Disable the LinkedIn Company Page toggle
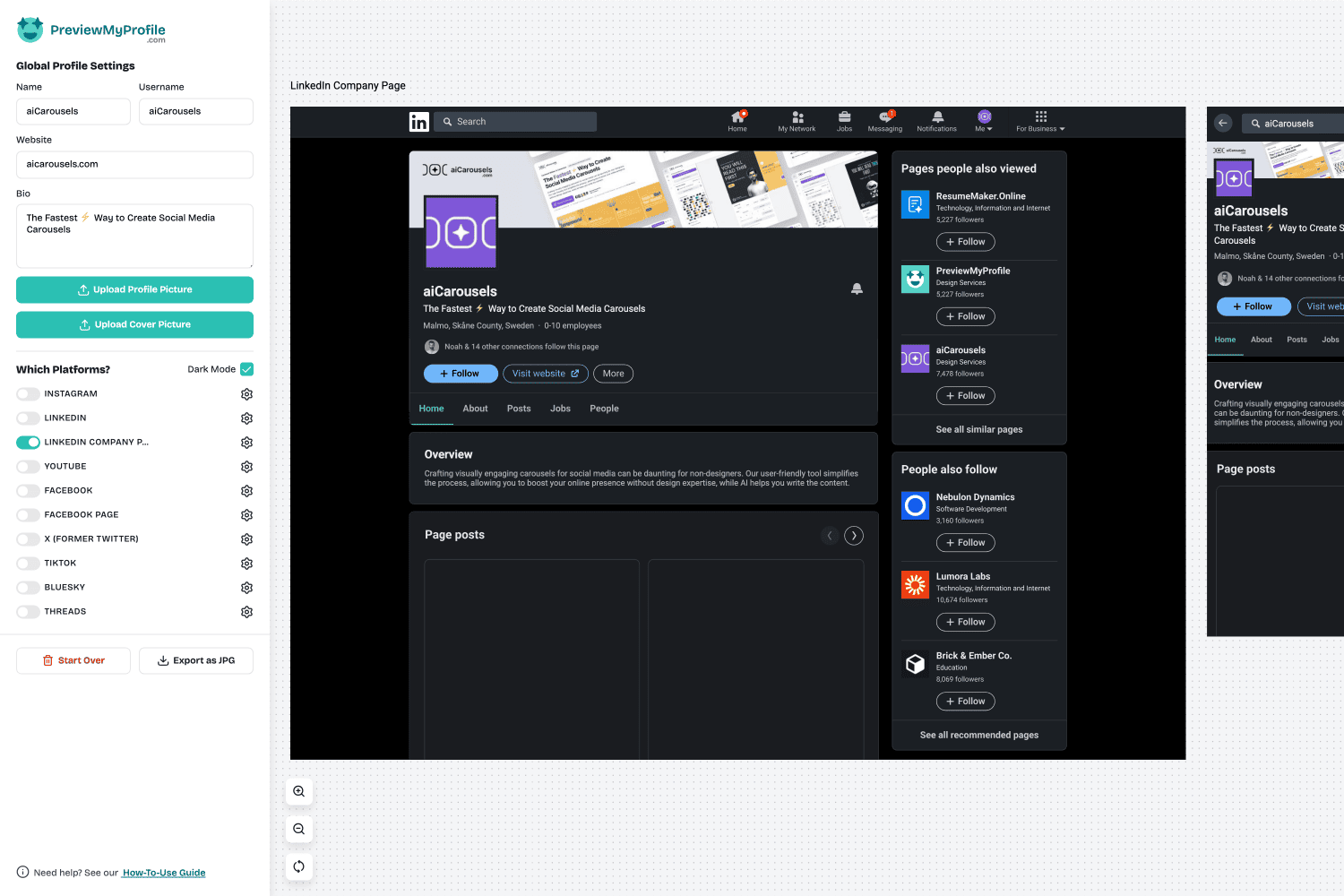The width and height of the screenshot is (1344, 896). 29,443
